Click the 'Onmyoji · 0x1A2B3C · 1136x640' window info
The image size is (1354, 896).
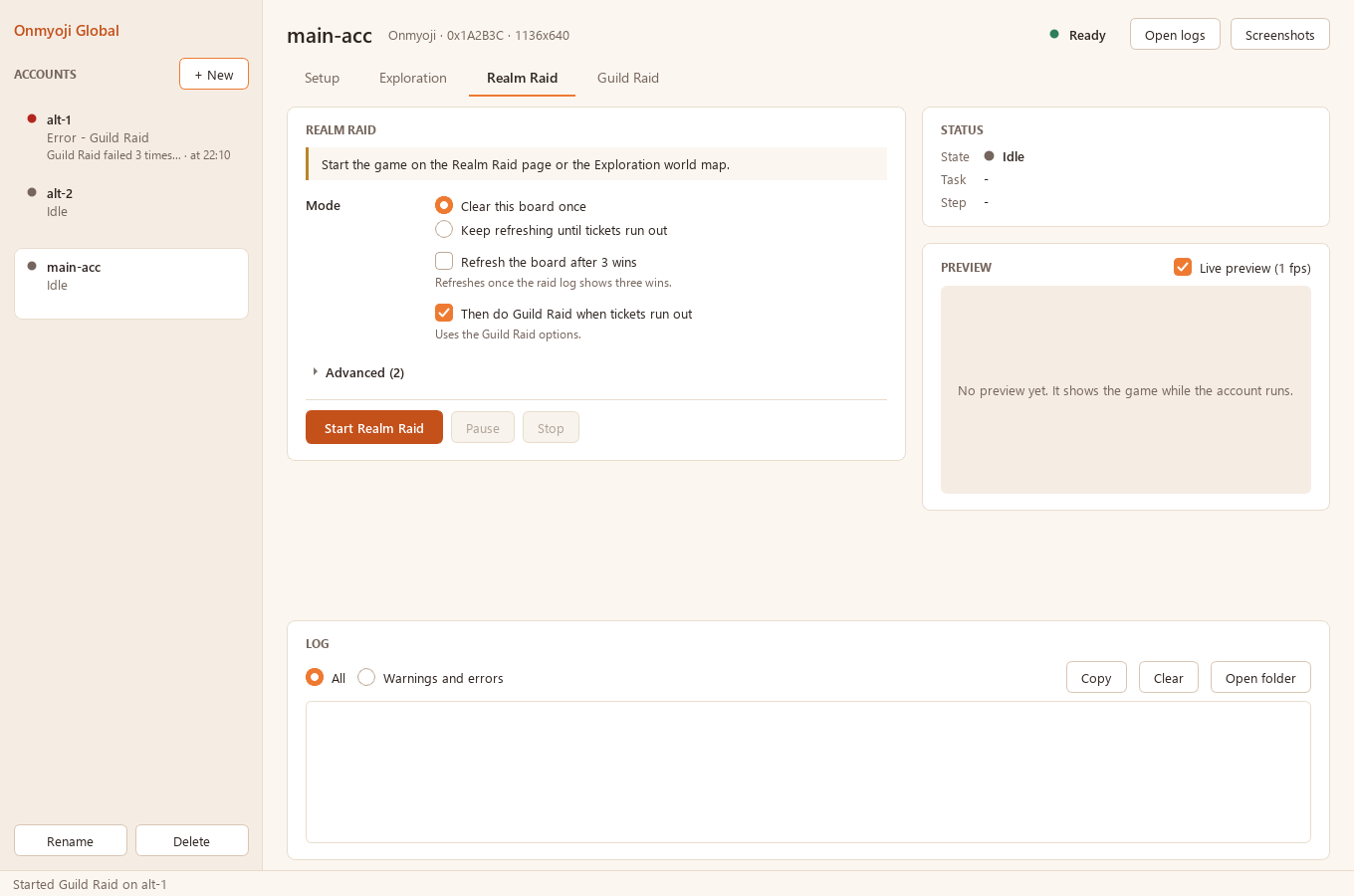[x=479, y=35]
